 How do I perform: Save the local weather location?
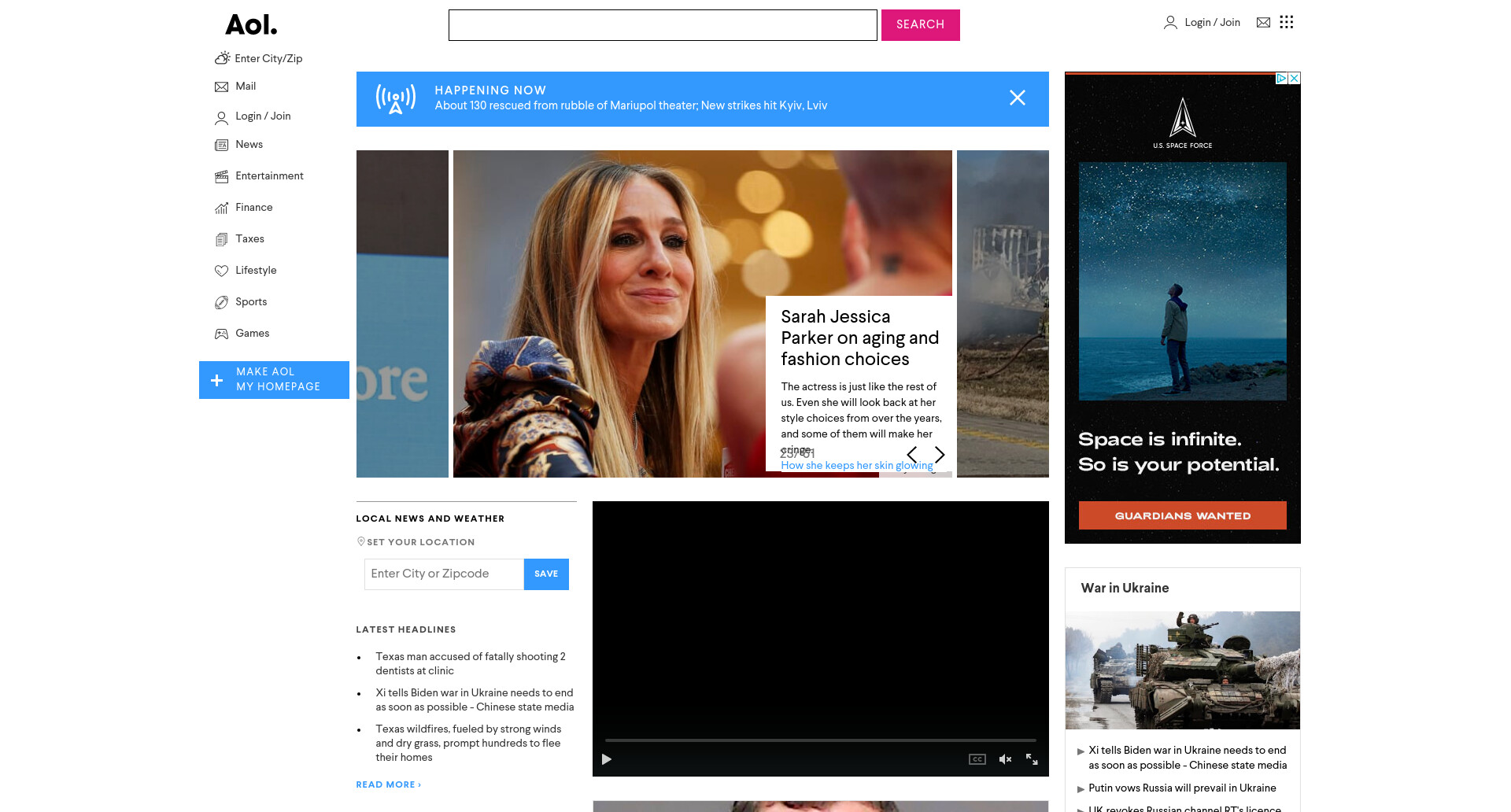[x=546, y=574]
